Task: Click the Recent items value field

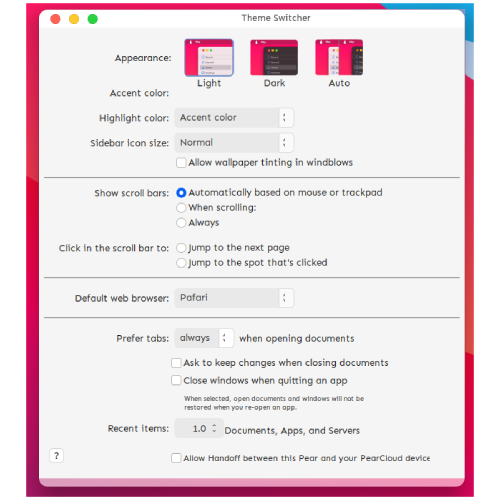Action: tap(199, 428)
